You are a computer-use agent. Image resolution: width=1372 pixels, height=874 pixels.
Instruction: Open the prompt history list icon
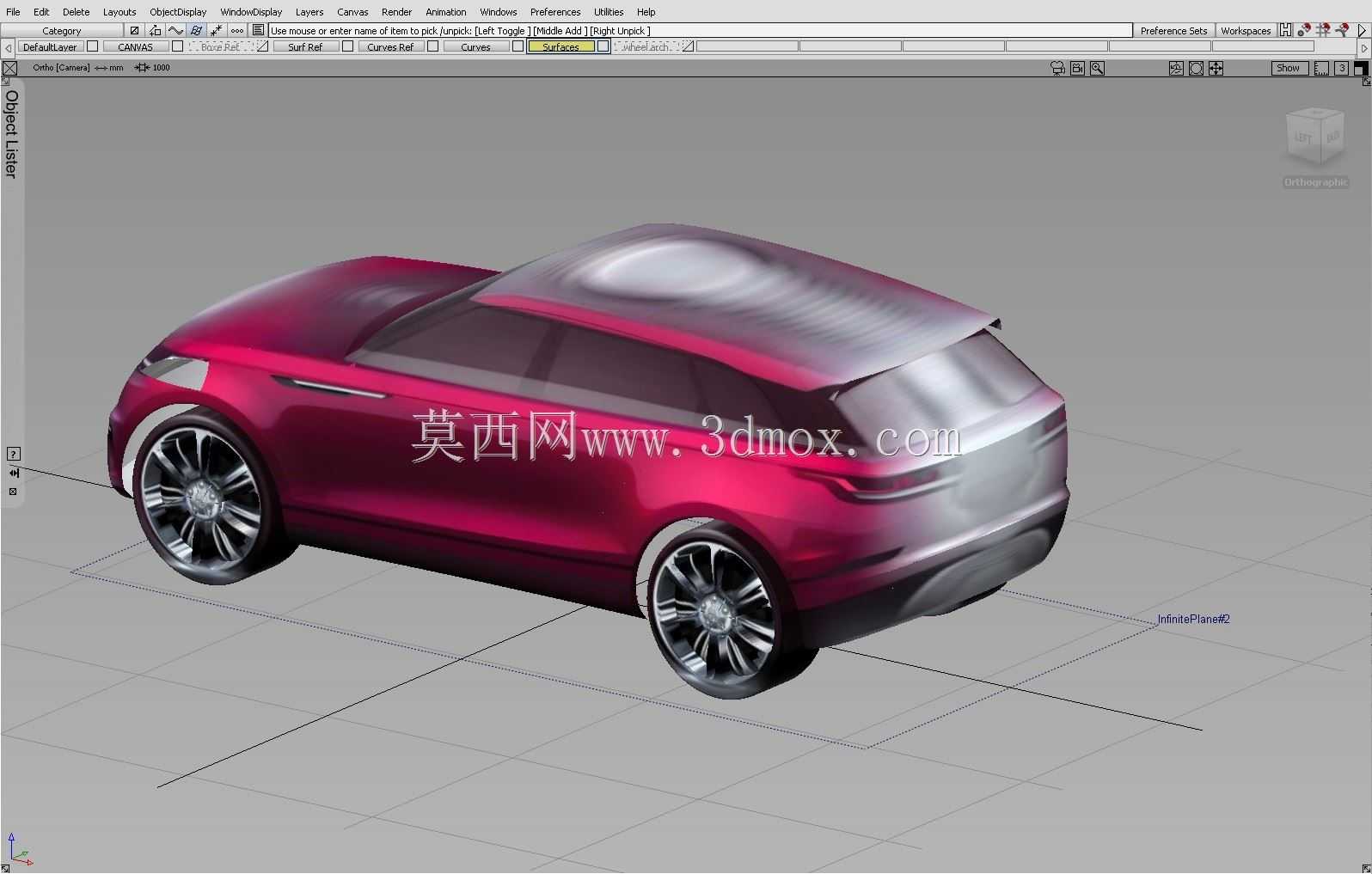(x=258, y=30)
